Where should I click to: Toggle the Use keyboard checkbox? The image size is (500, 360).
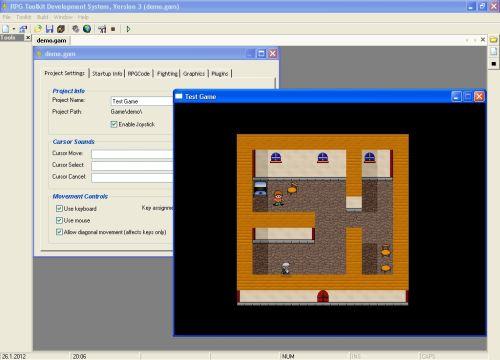[59, 209]
